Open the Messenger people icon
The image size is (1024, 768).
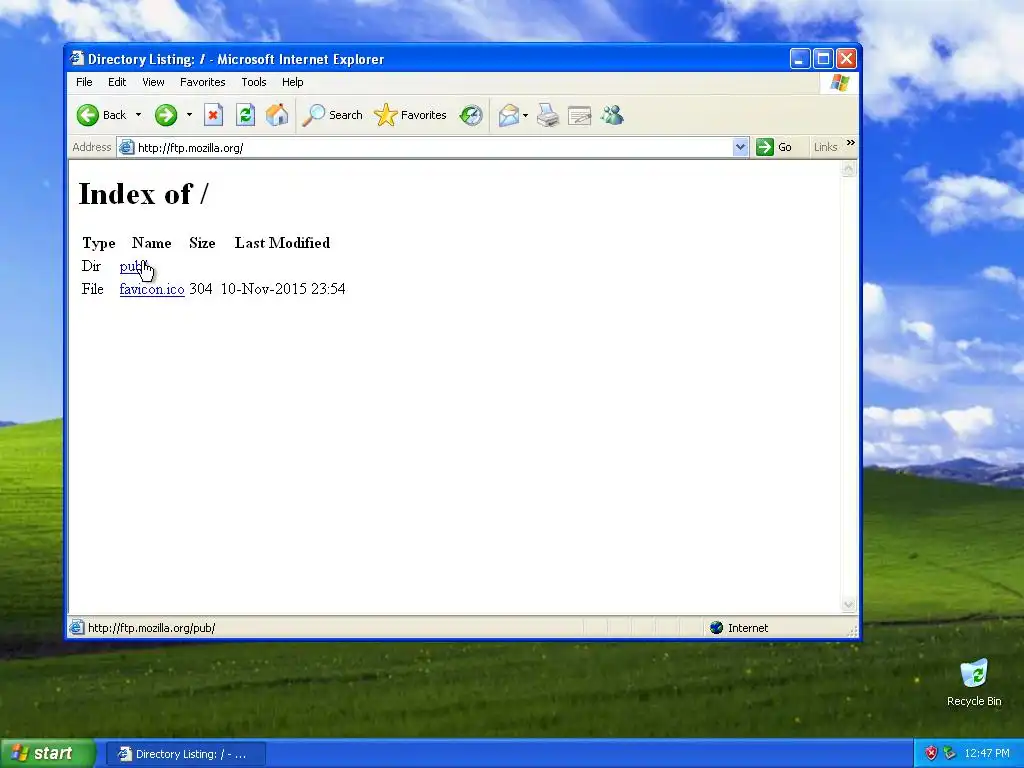tap(612, 115)
